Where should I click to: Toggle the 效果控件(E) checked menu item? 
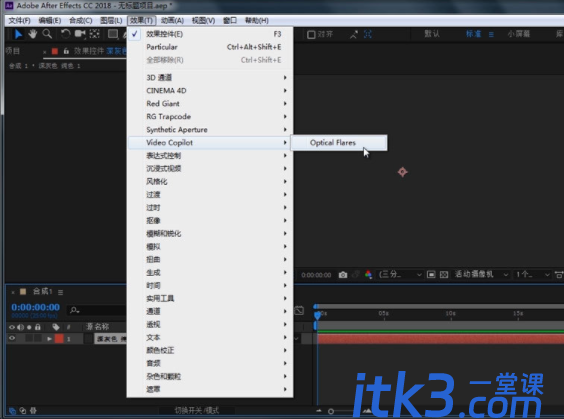(x=210, y=34)
